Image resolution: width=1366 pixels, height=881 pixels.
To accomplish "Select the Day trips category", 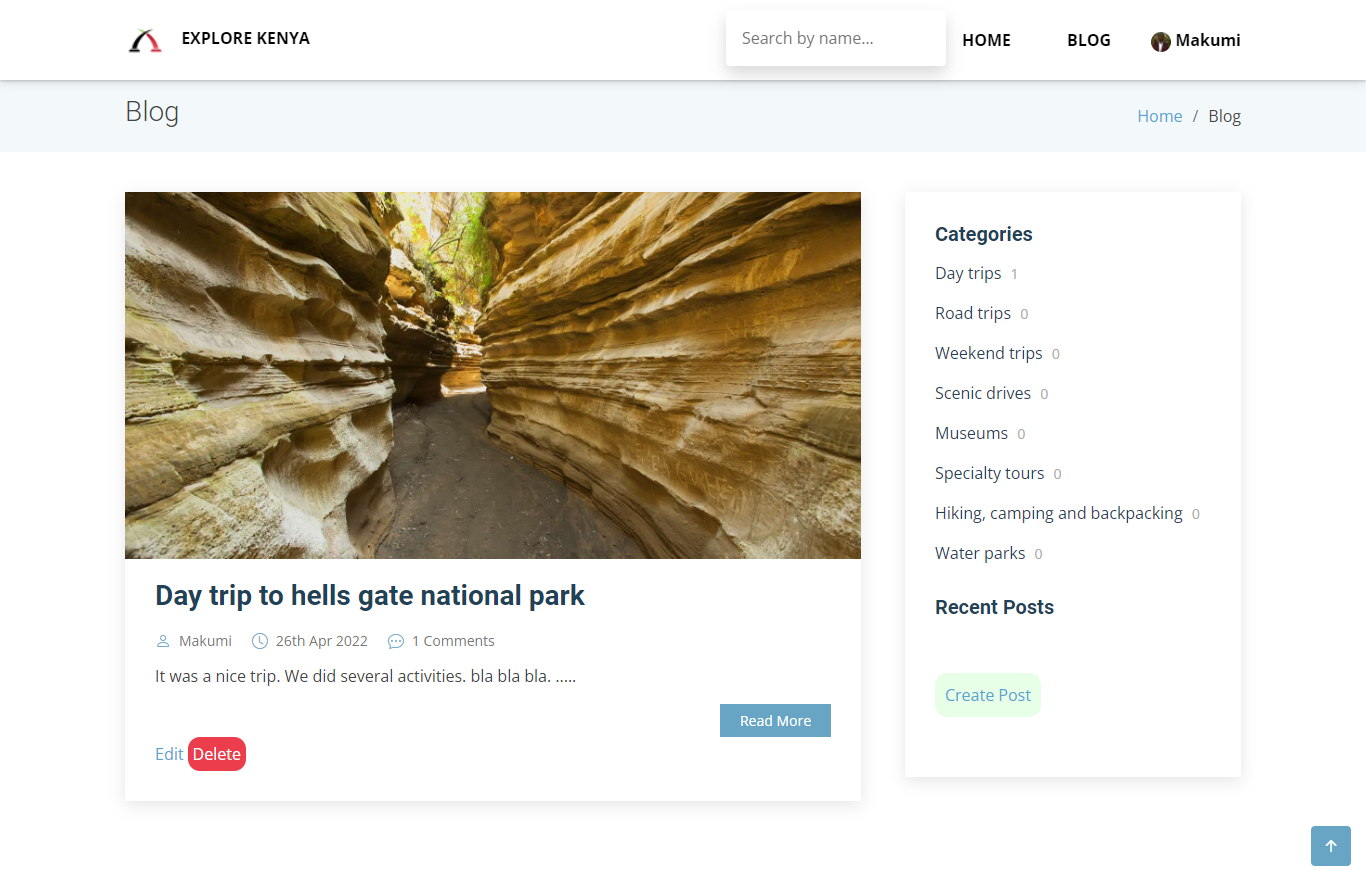I will pyautogui.click(x=968, y=273).
